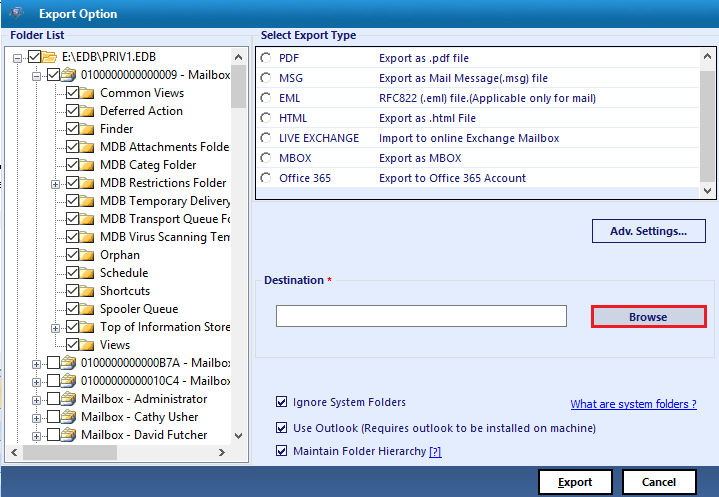Click the Browse button
719x497 pixels.
[x=648, y=317]
